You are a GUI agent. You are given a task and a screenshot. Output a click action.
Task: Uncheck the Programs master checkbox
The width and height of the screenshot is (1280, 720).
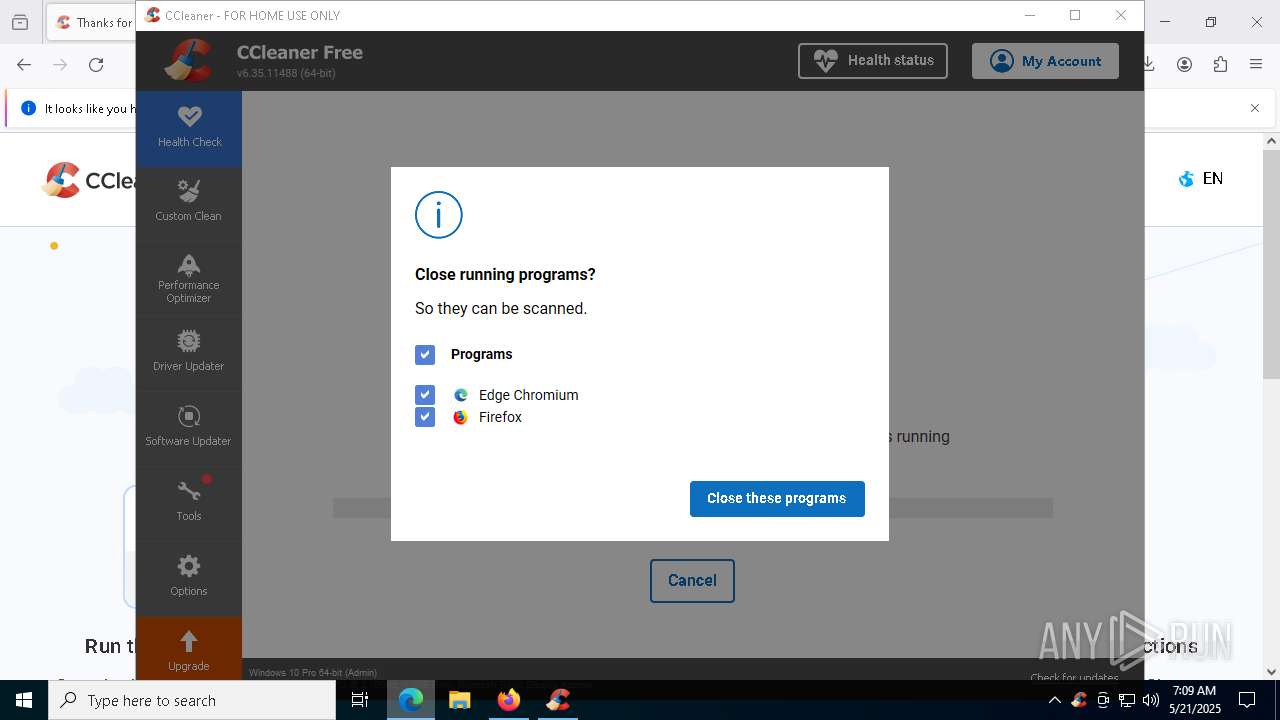click(425, 355)
